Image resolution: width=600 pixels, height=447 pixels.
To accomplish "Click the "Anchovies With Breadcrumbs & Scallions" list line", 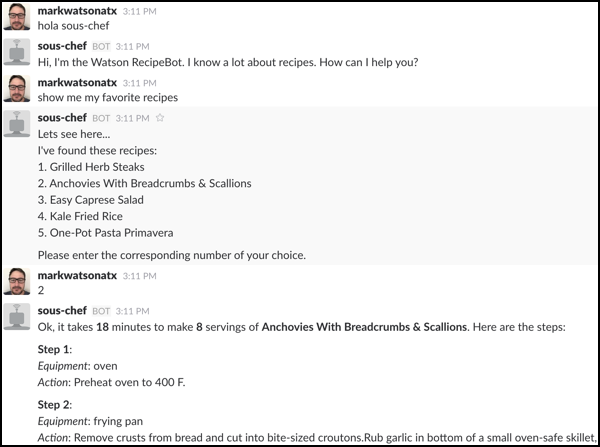I will (145, 183).
